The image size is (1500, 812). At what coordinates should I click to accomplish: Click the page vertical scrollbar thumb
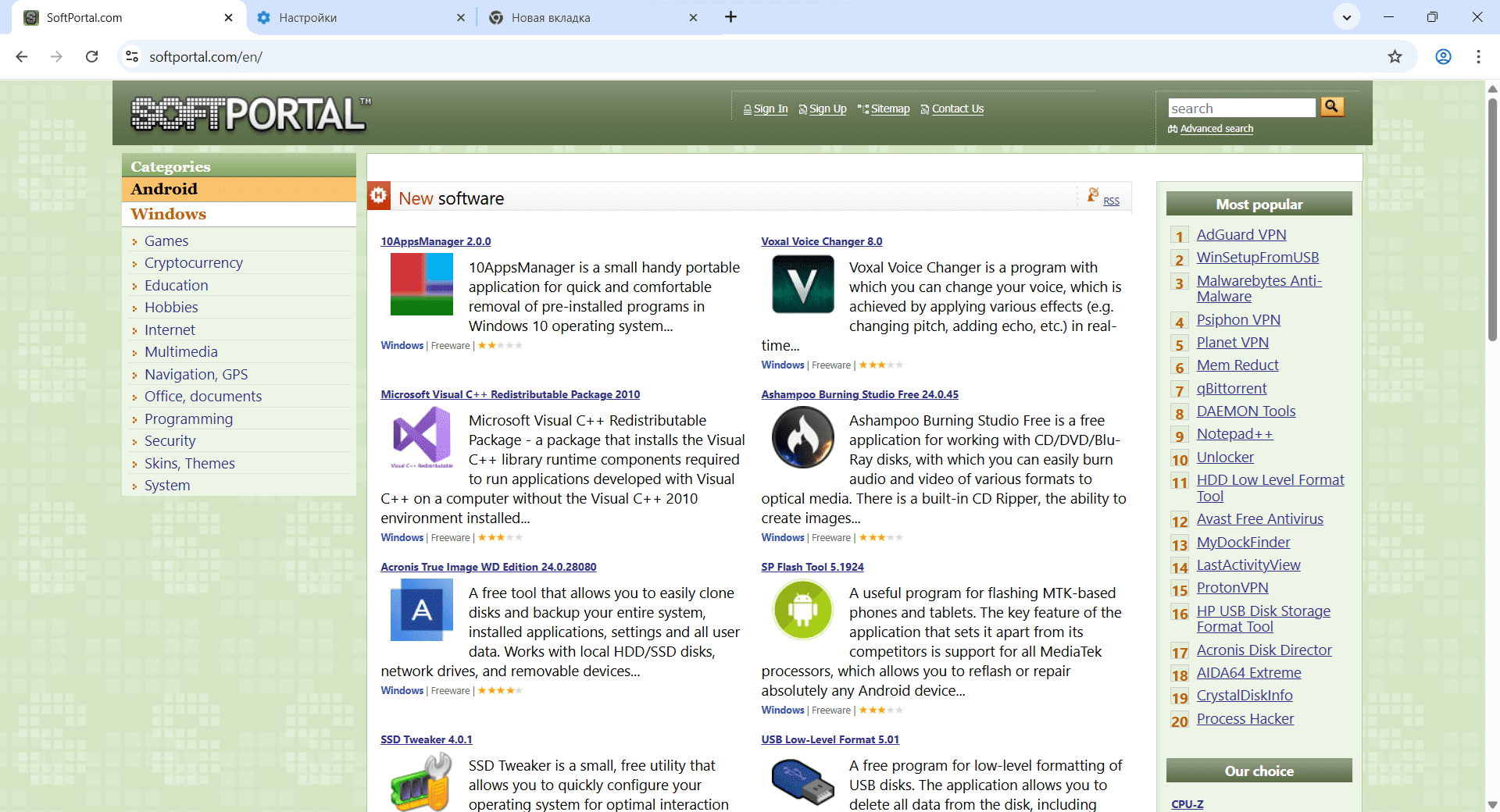[x=1492, y=219]
